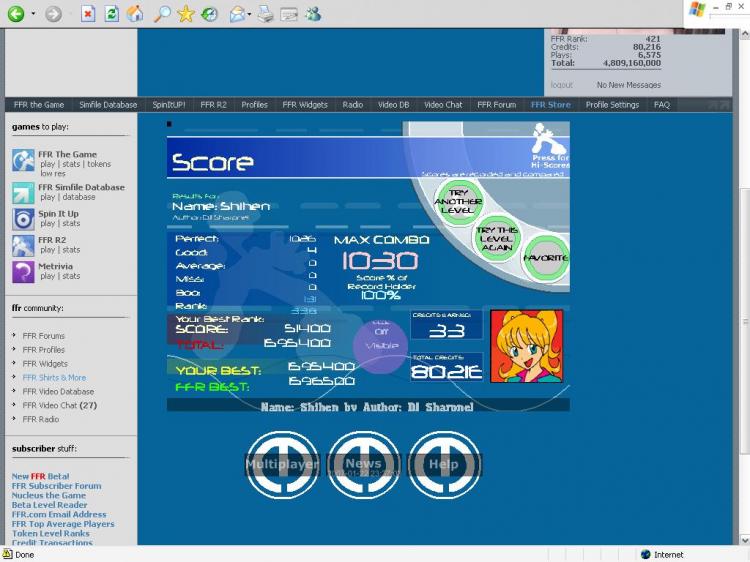The image size is (750, 562).
Task: Click database link under FFR Simfile Database
Action: pyautogui.click(x=78, y=197)
